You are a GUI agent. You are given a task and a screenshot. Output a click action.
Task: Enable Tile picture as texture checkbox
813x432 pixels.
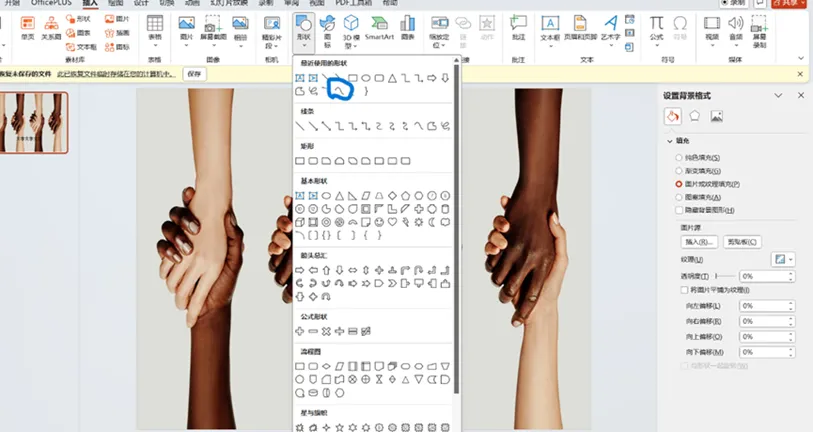point(684,290)
